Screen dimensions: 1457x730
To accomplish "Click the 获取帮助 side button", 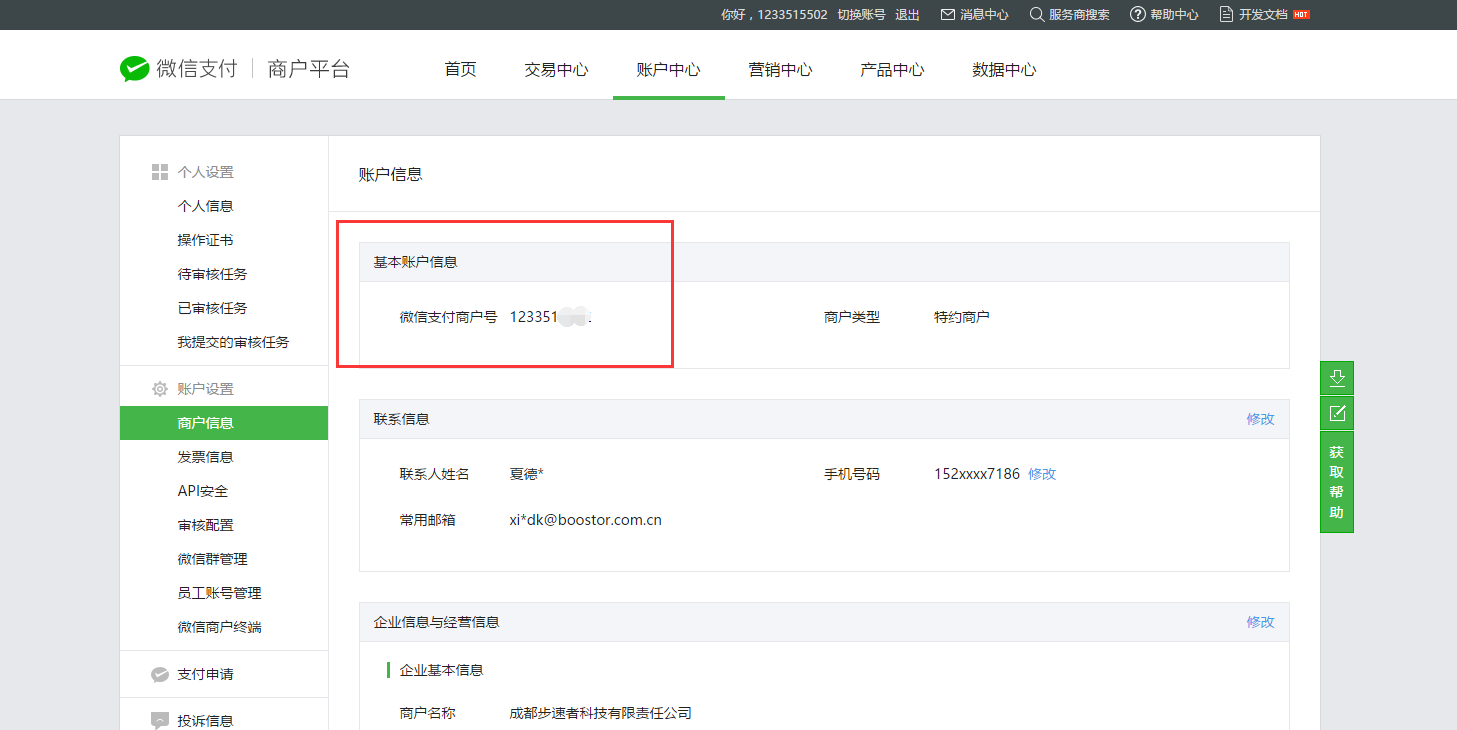I will (1337, 482).
